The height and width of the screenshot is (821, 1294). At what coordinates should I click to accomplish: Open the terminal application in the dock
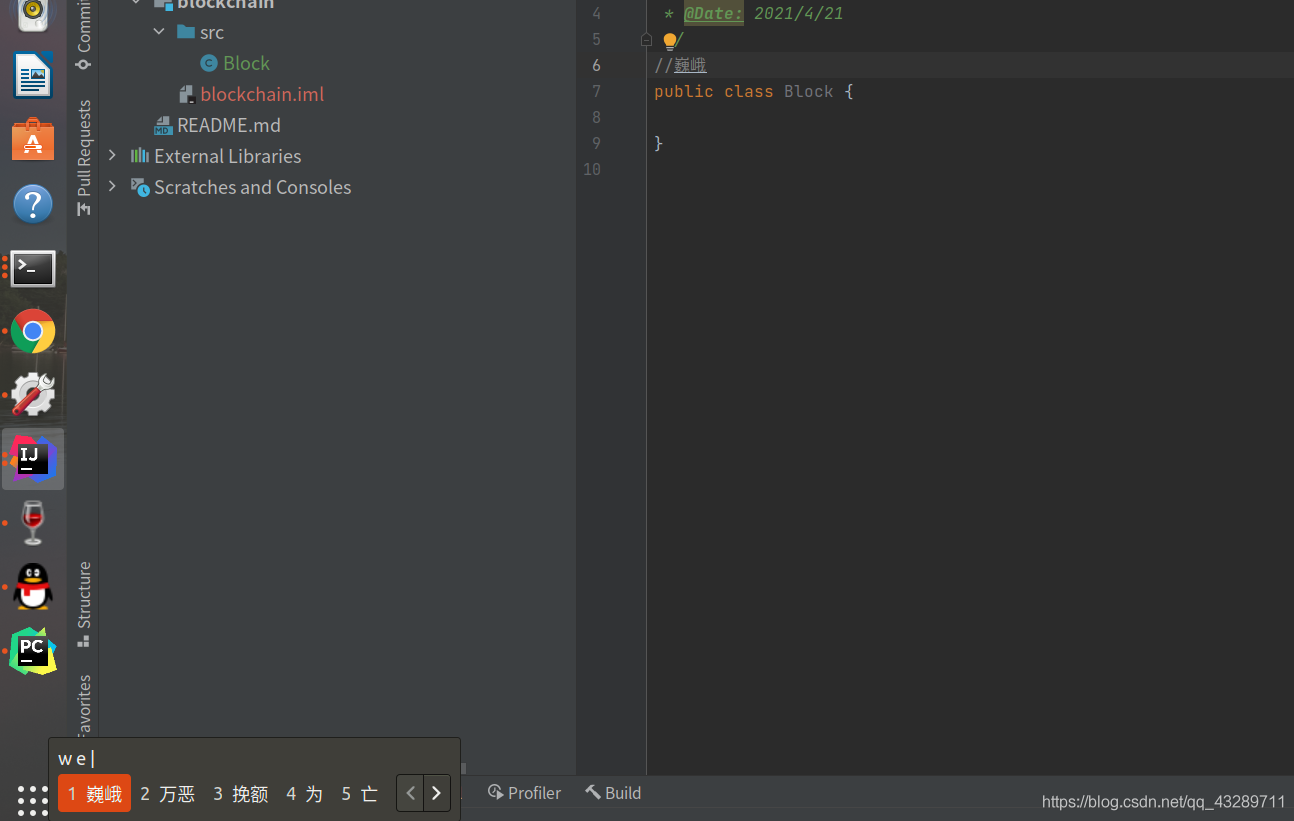33,268
